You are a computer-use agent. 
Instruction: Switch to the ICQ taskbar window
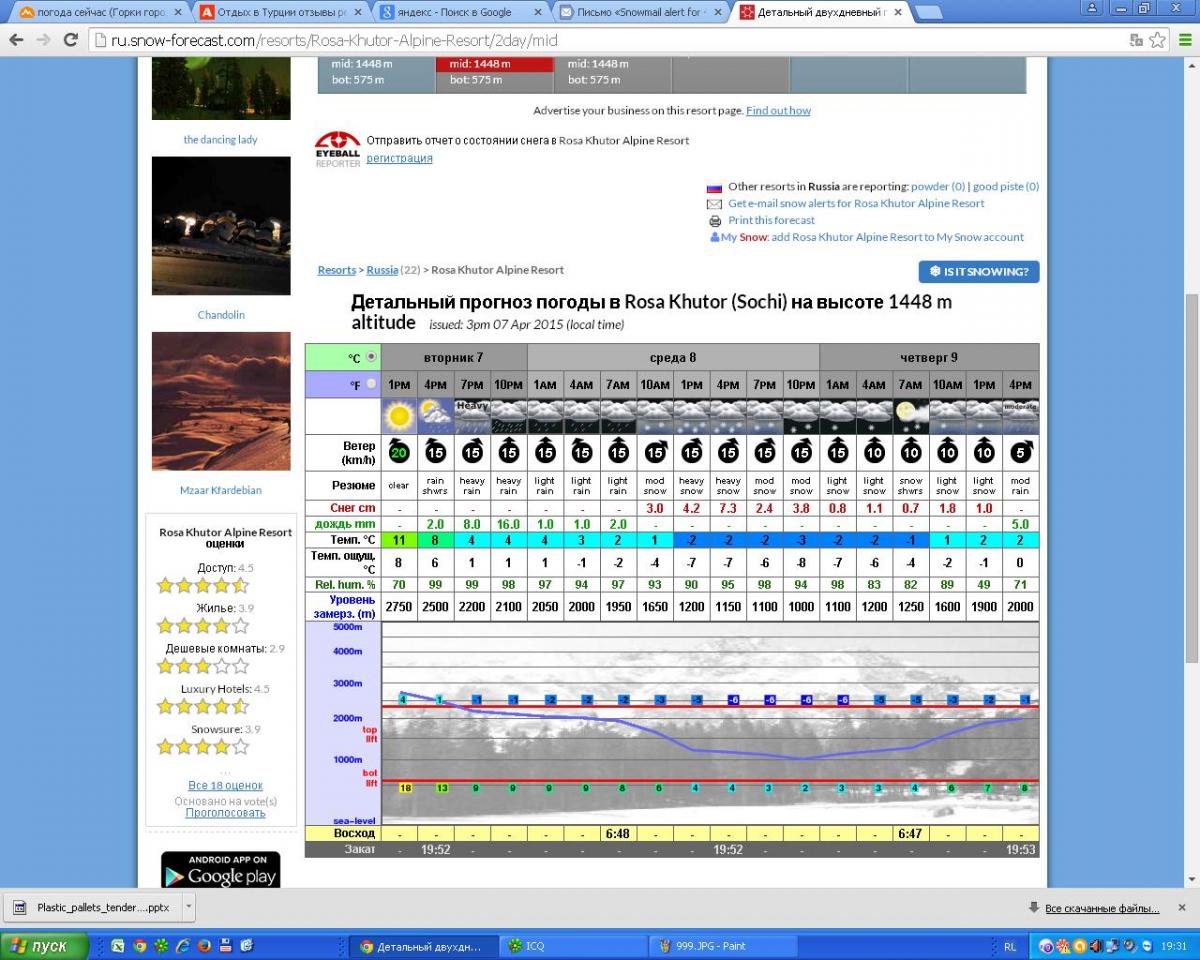pyautogui.click(x=572, y=946)
